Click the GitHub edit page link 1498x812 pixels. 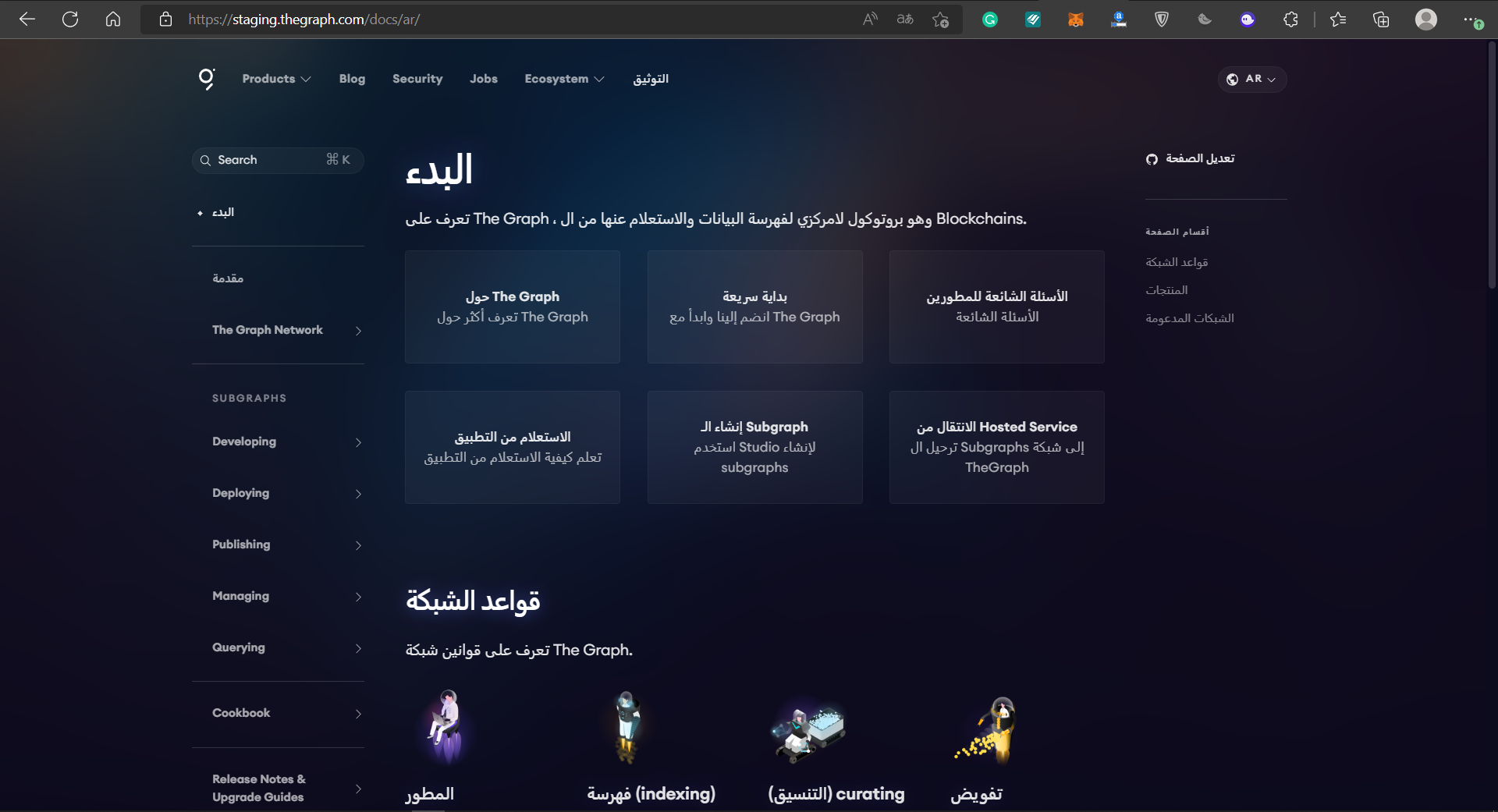[x=1191, y=158]
